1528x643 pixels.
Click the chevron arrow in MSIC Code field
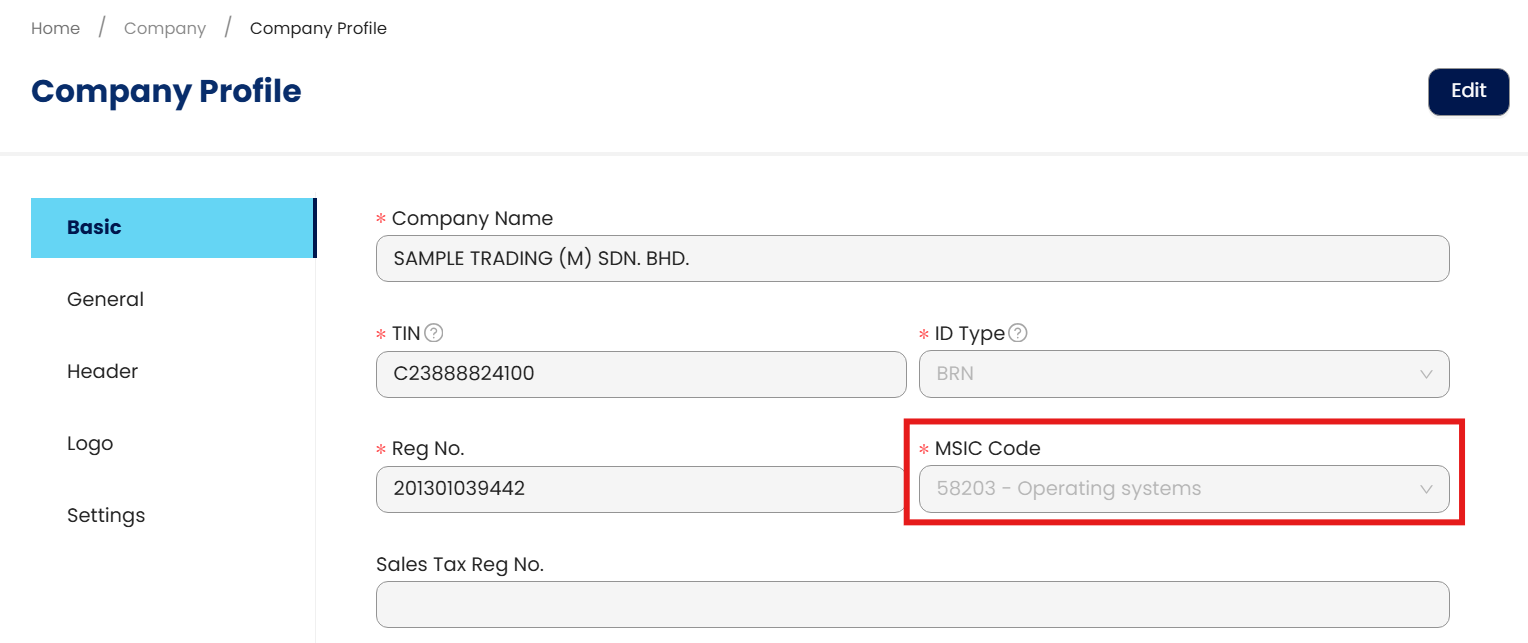(1426, 489)
